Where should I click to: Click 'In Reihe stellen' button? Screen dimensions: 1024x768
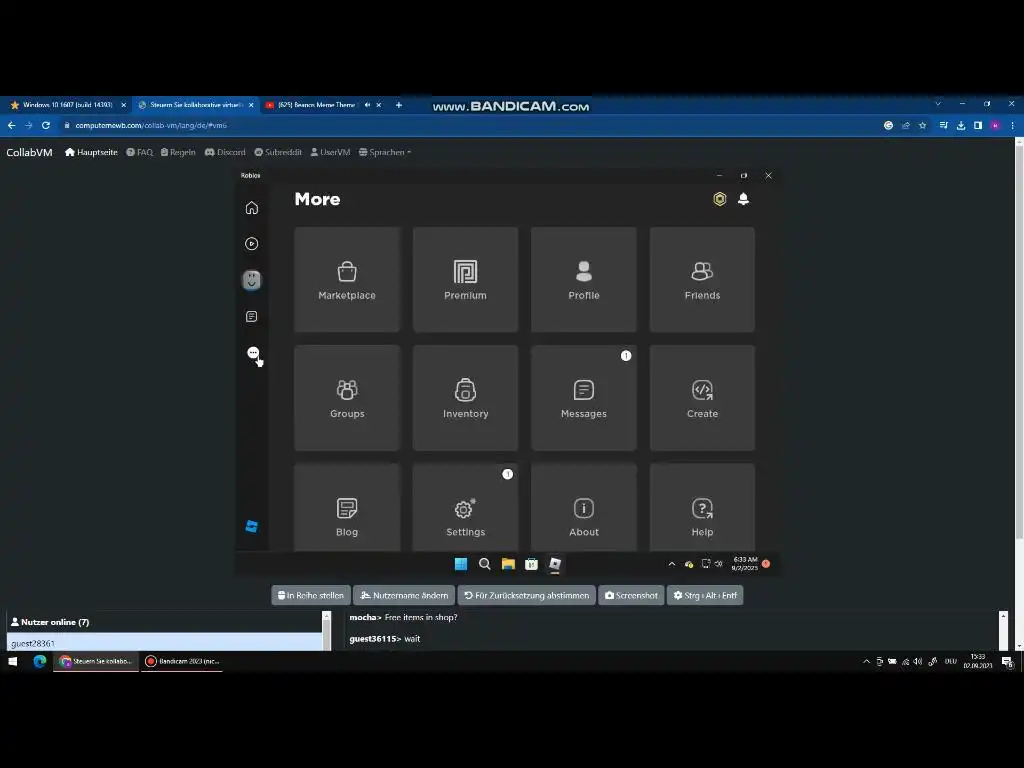(311, 596)
